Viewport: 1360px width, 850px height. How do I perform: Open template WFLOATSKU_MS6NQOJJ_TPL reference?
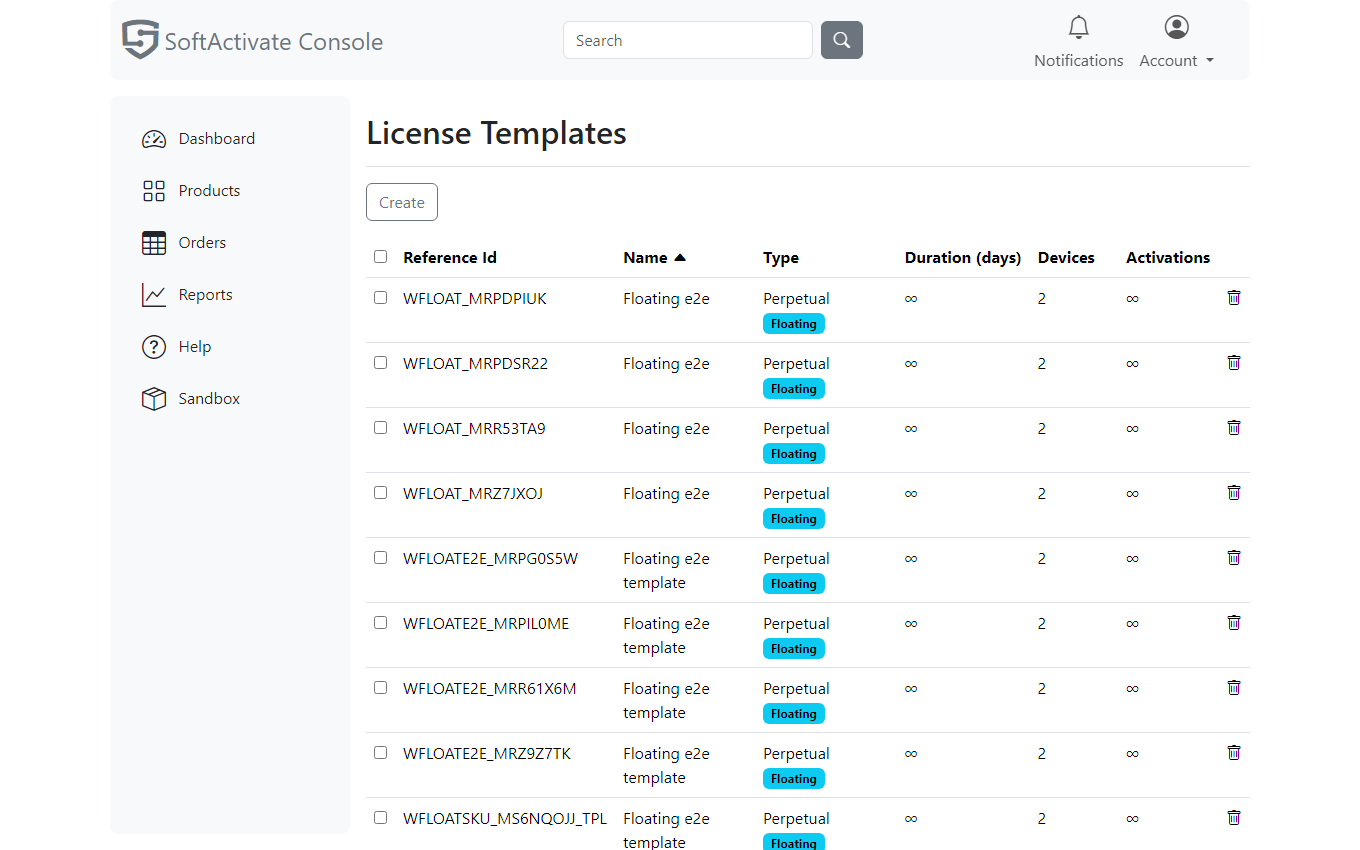(505, 819)
